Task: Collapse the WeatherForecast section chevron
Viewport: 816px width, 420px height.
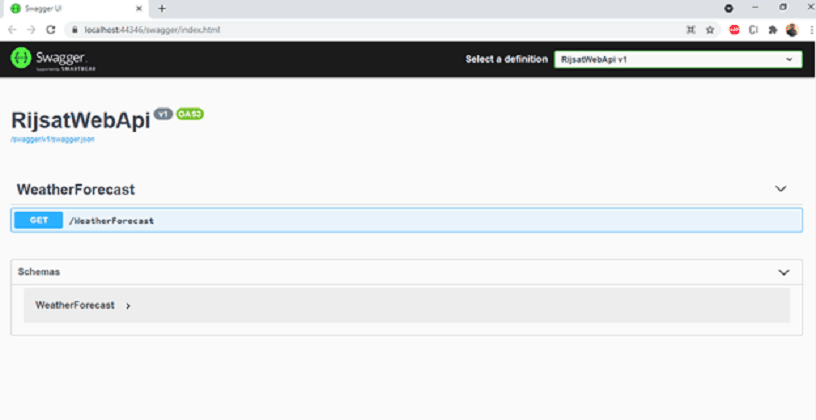Action: 781,189
